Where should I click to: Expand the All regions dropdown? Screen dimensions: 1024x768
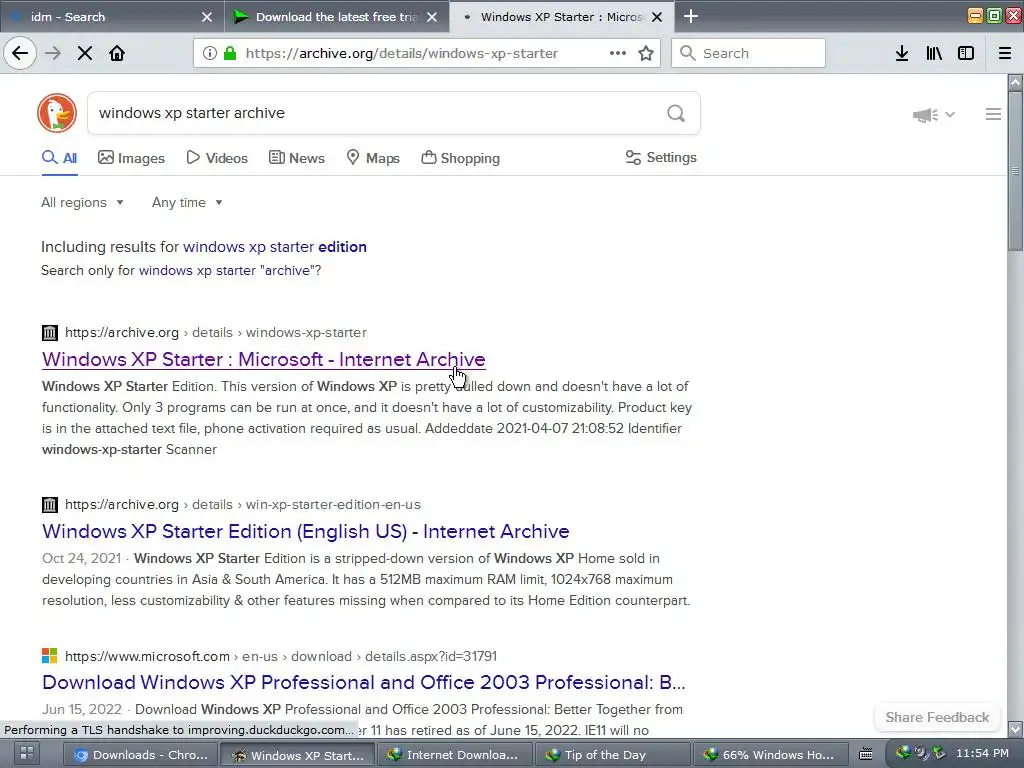[82, 202]
